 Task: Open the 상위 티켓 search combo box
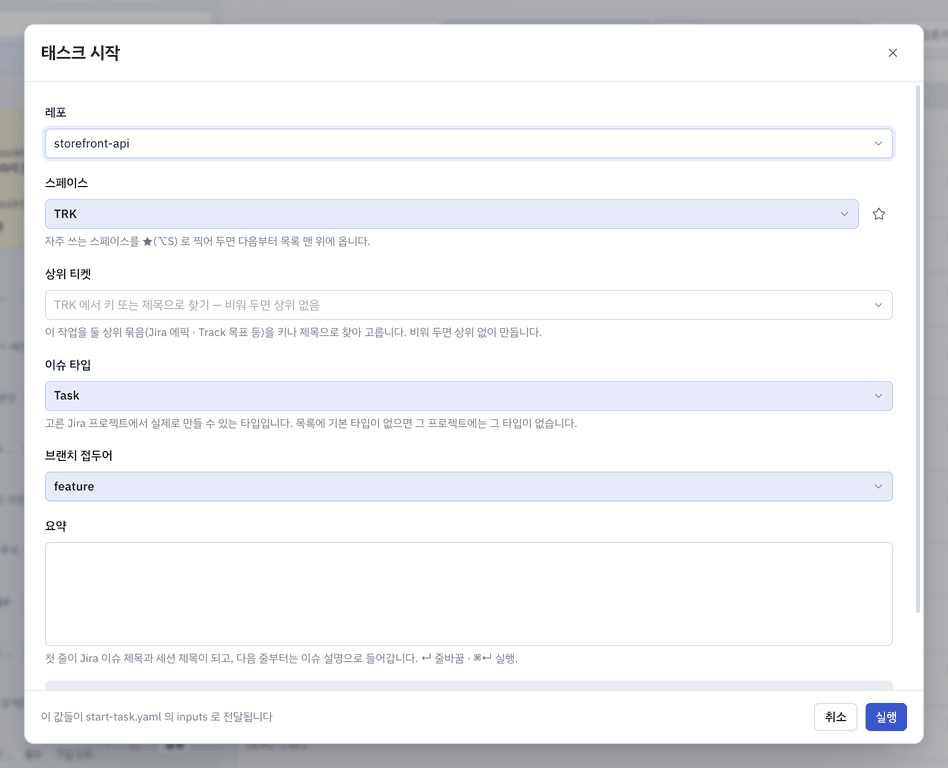(x=469, y=305)
